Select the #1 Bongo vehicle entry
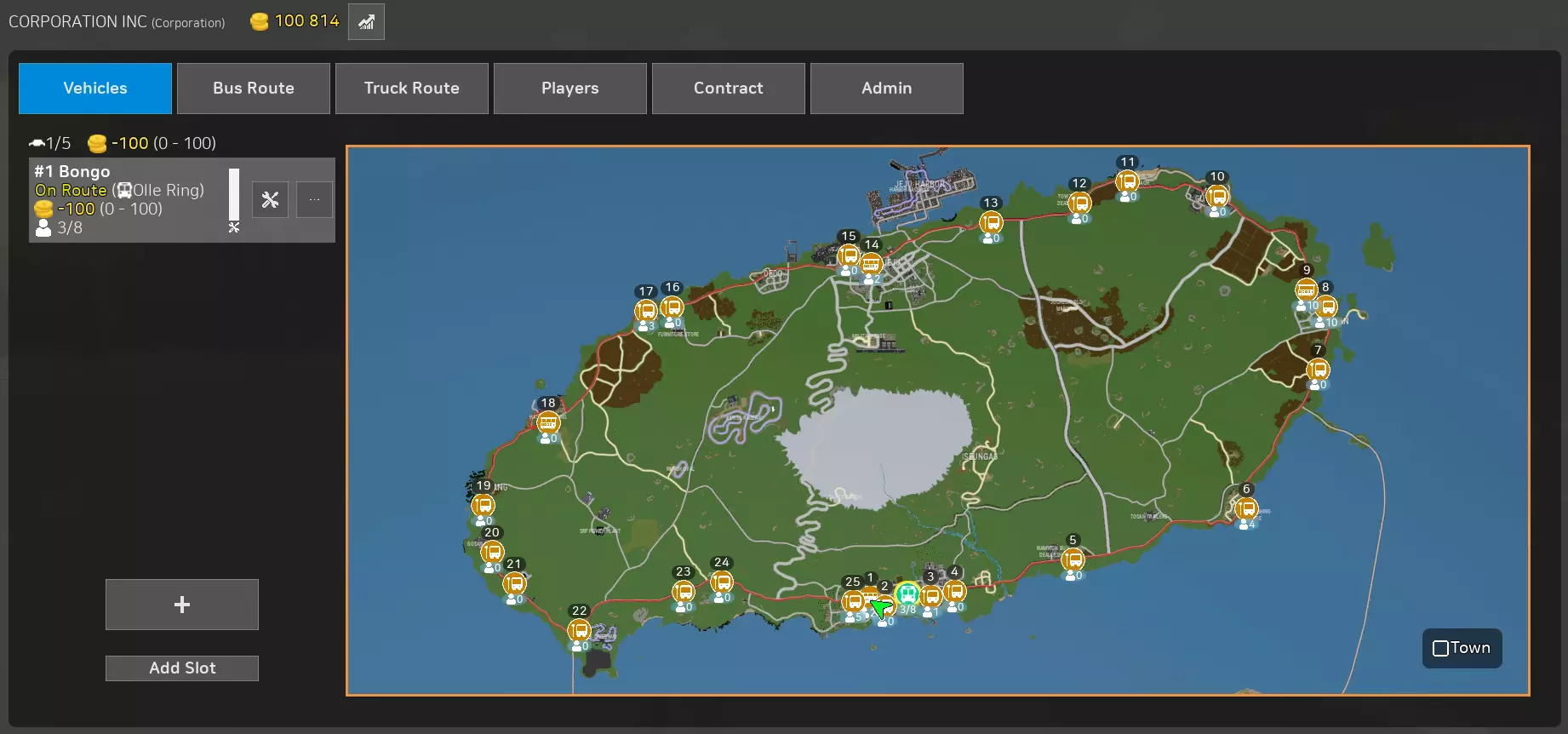1568x734 pixels. coord(128,200)
